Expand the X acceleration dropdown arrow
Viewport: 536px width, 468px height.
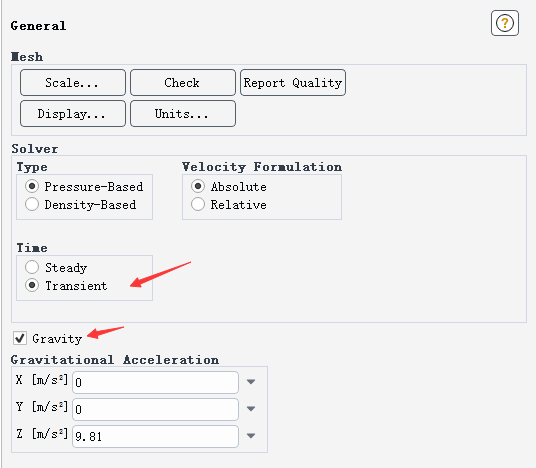click(x=251, y=382)
